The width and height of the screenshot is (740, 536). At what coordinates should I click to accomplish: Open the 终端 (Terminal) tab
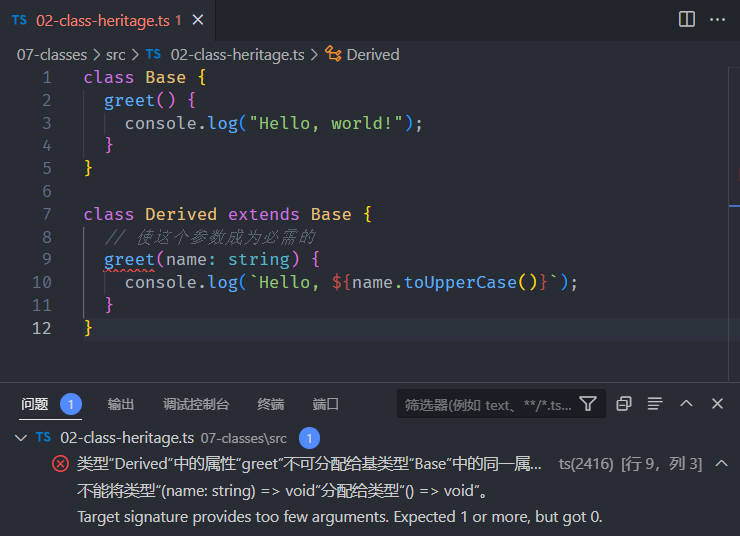270,404
